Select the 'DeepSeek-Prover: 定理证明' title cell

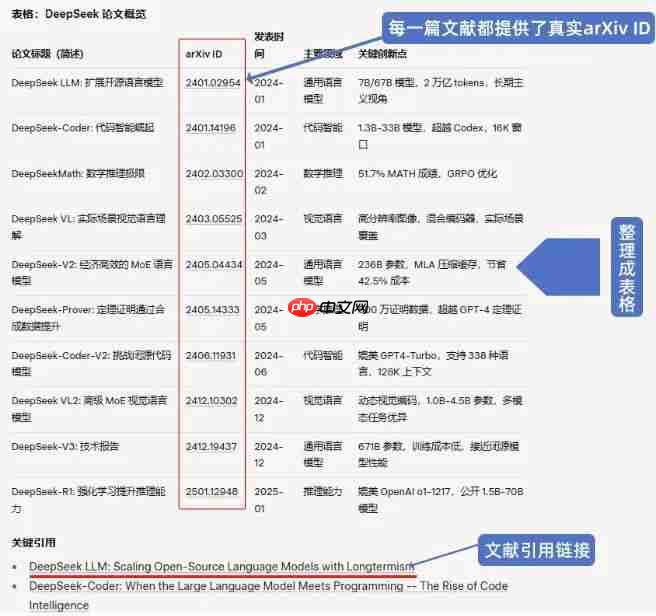tap(88, 318)
